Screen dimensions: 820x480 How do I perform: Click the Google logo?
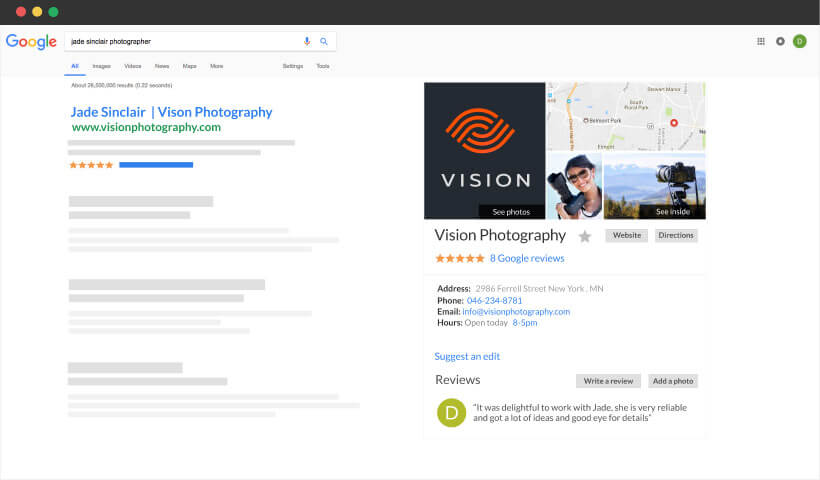pyautogui.click(x=31, y=41)
